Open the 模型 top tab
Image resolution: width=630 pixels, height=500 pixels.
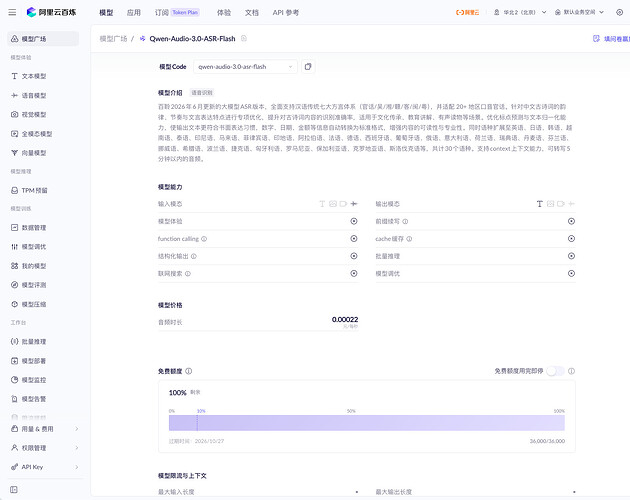tap(106, 13)
